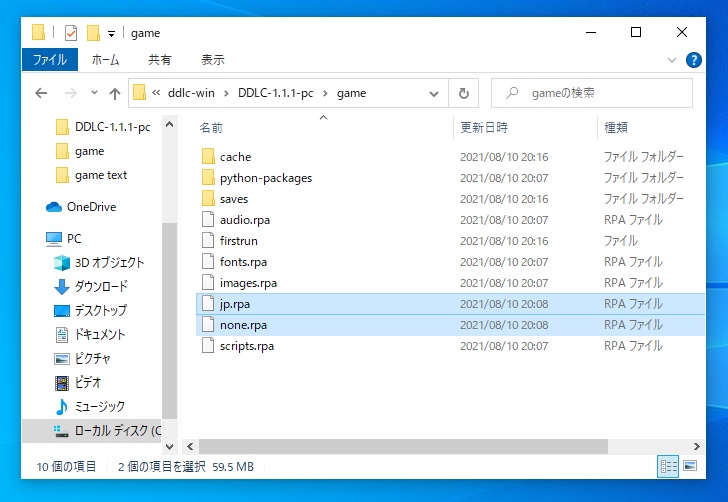Open デスクトップ in navigation pane
The height and width of the screenshot is (502, 728).
[91, 310]
